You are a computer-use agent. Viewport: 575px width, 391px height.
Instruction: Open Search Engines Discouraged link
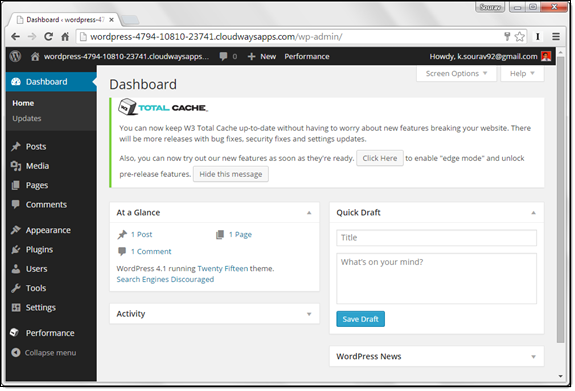click(165, 279)
